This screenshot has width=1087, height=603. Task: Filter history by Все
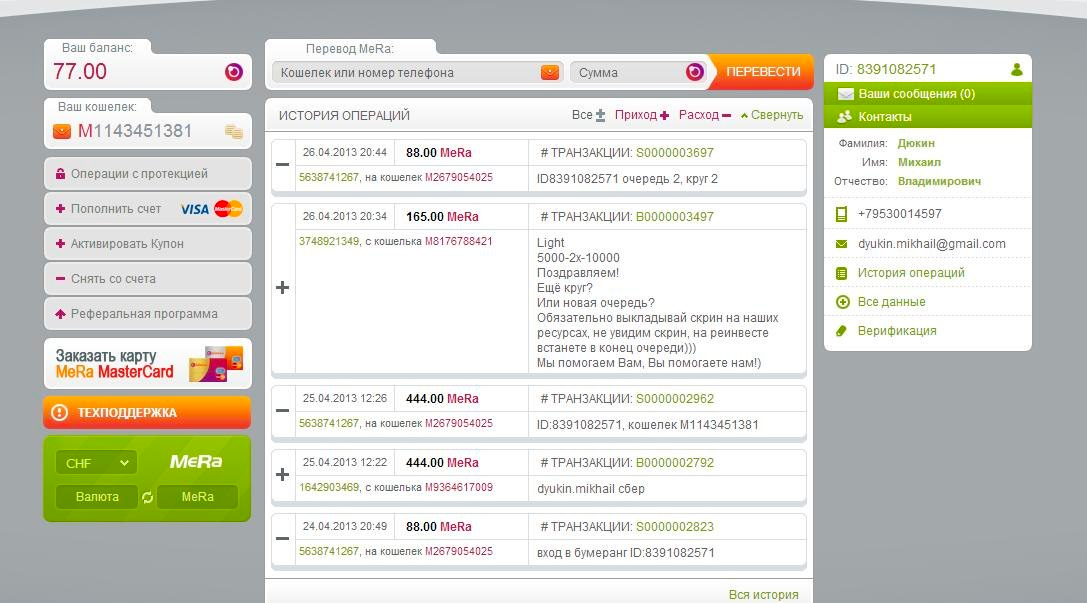[x=589, y=115]
